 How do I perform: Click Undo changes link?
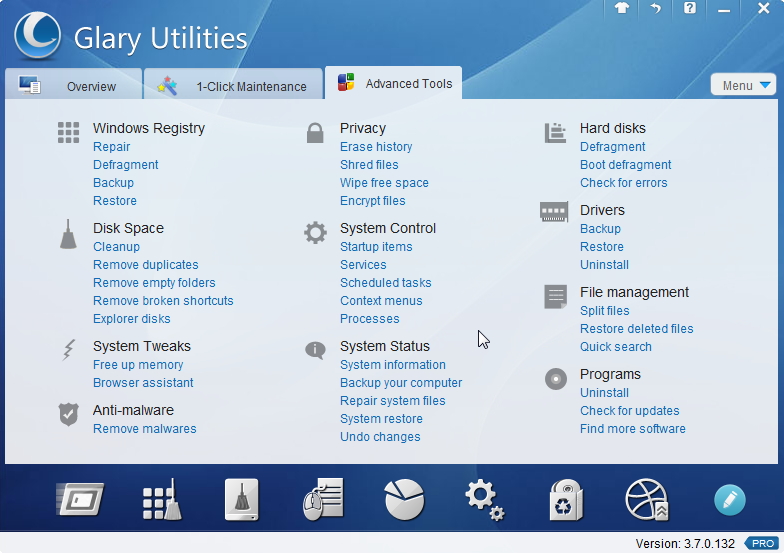click(x=380, y=437)
